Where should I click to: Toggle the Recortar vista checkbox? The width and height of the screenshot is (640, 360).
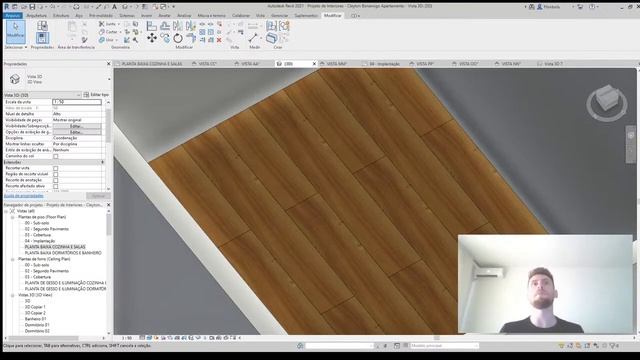pos(56,168)
